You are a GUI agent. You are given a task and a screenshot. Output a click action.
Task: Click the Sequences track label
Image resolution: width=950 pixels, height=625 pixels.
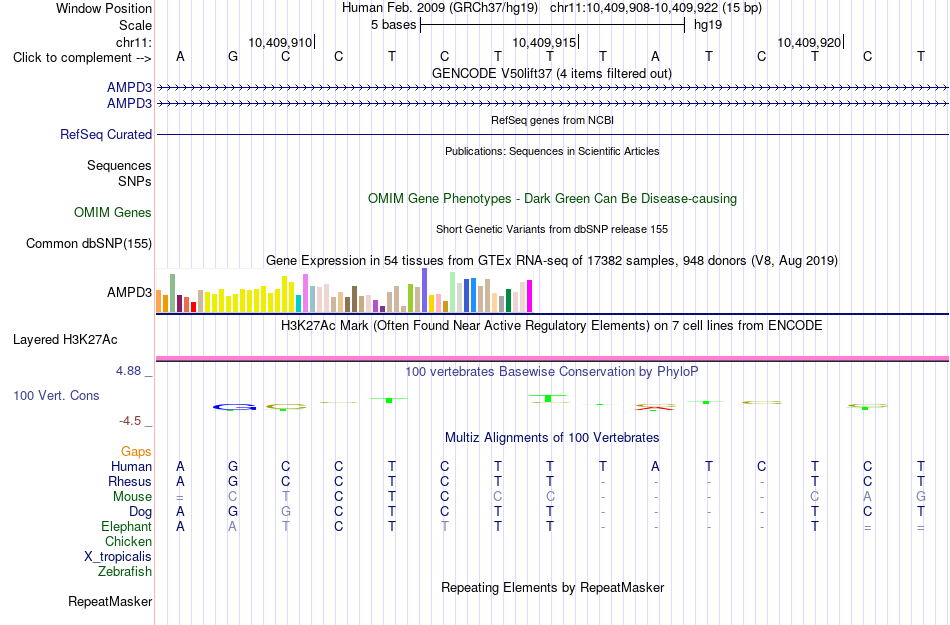[119, 165]
